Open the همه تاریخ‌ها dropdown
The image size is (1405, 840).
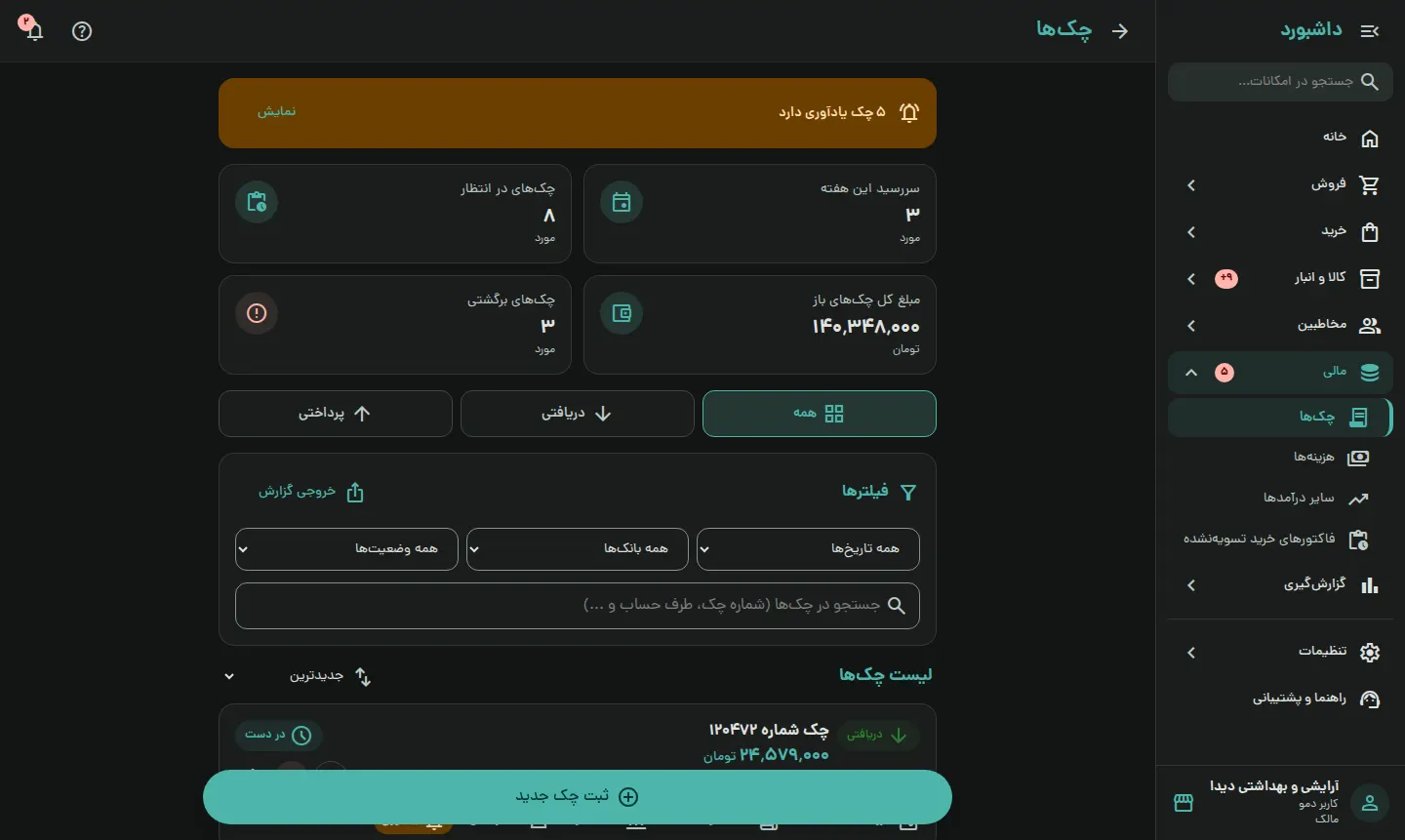808,549
